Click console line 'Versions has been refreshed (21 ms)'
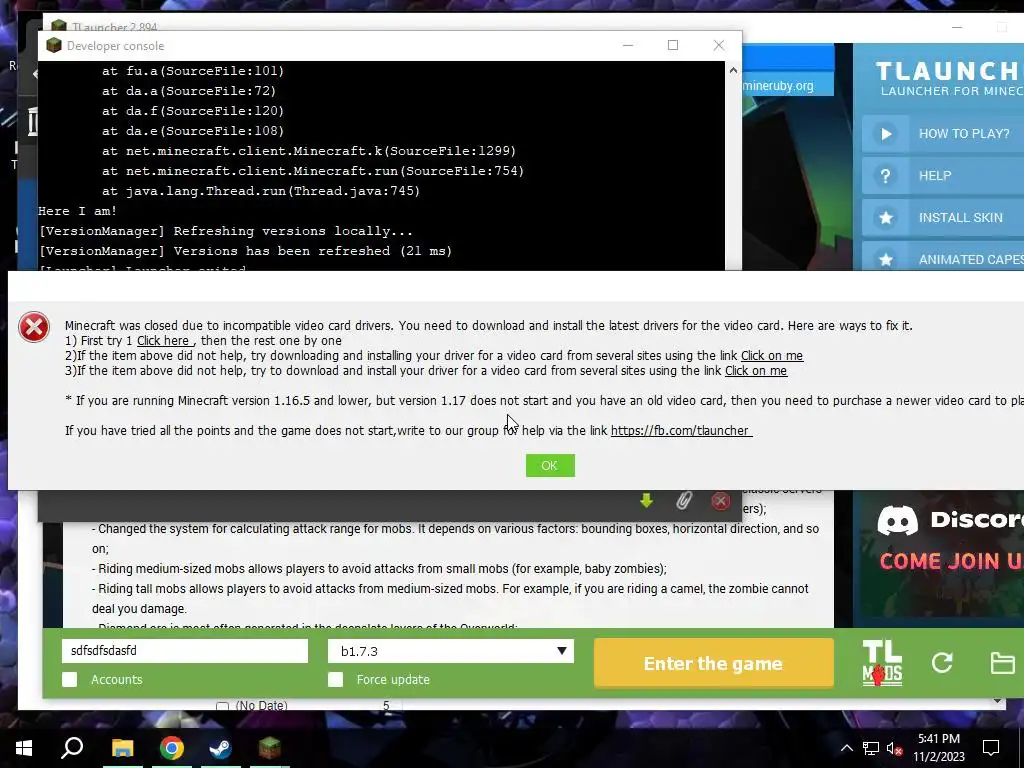 [x=246, y=251]
